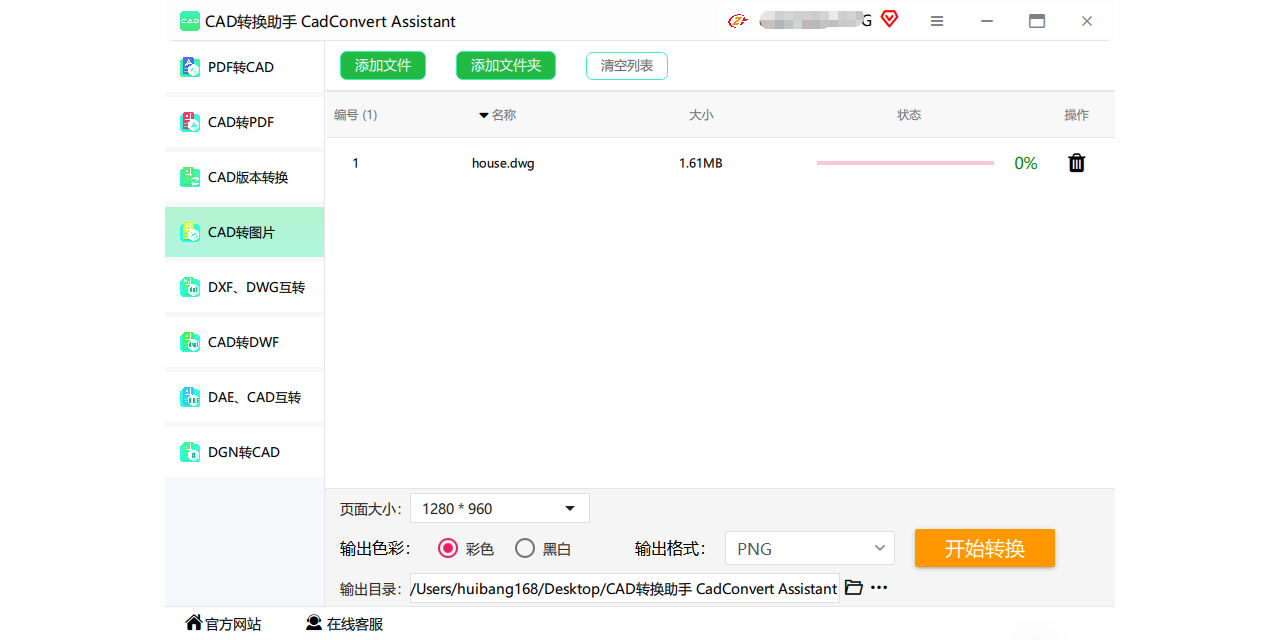Click the CAD logo icon in title bar
The image size is (1280, 640).
pyautogui.click(x=189, y=20)
